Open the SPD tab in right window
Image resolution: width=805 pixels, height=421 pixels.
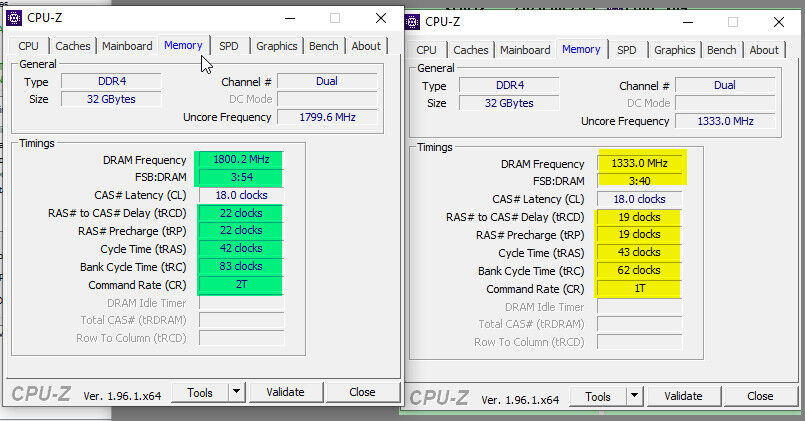(626, 50)
